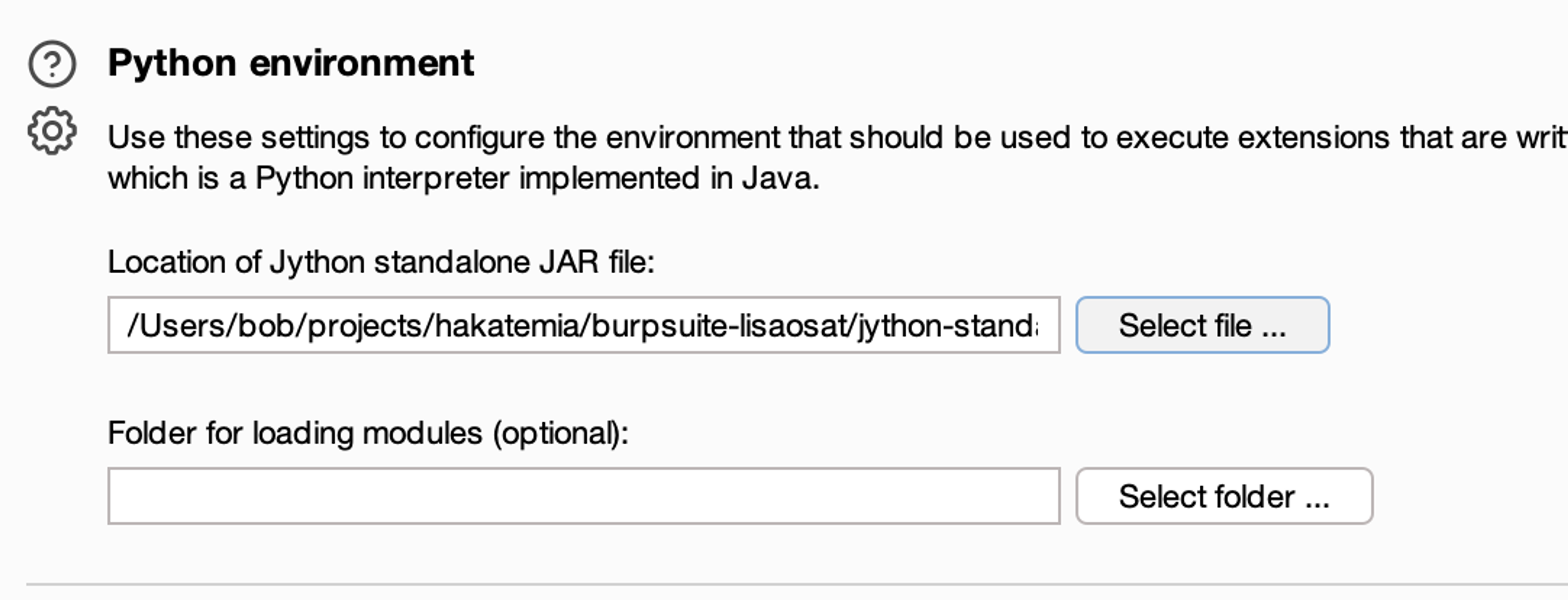Click the question mark help icon
The image size is (1568, 600).
point(52,64)
